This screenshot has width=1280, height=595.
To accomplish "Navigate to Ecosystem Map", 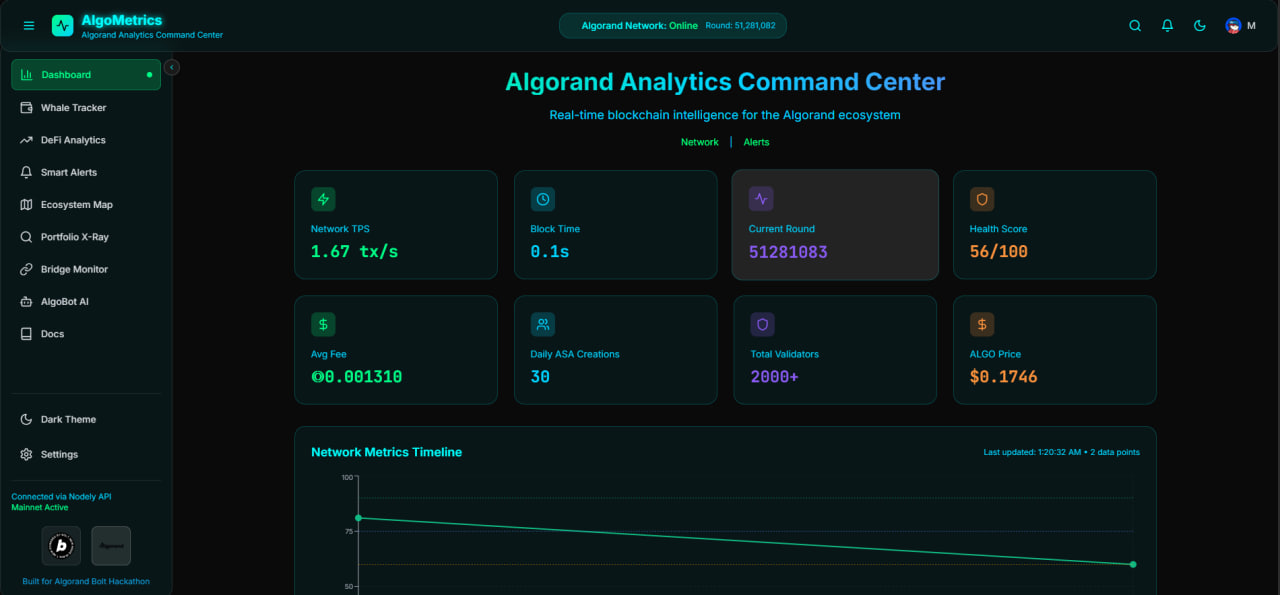I will click(86, 204).
